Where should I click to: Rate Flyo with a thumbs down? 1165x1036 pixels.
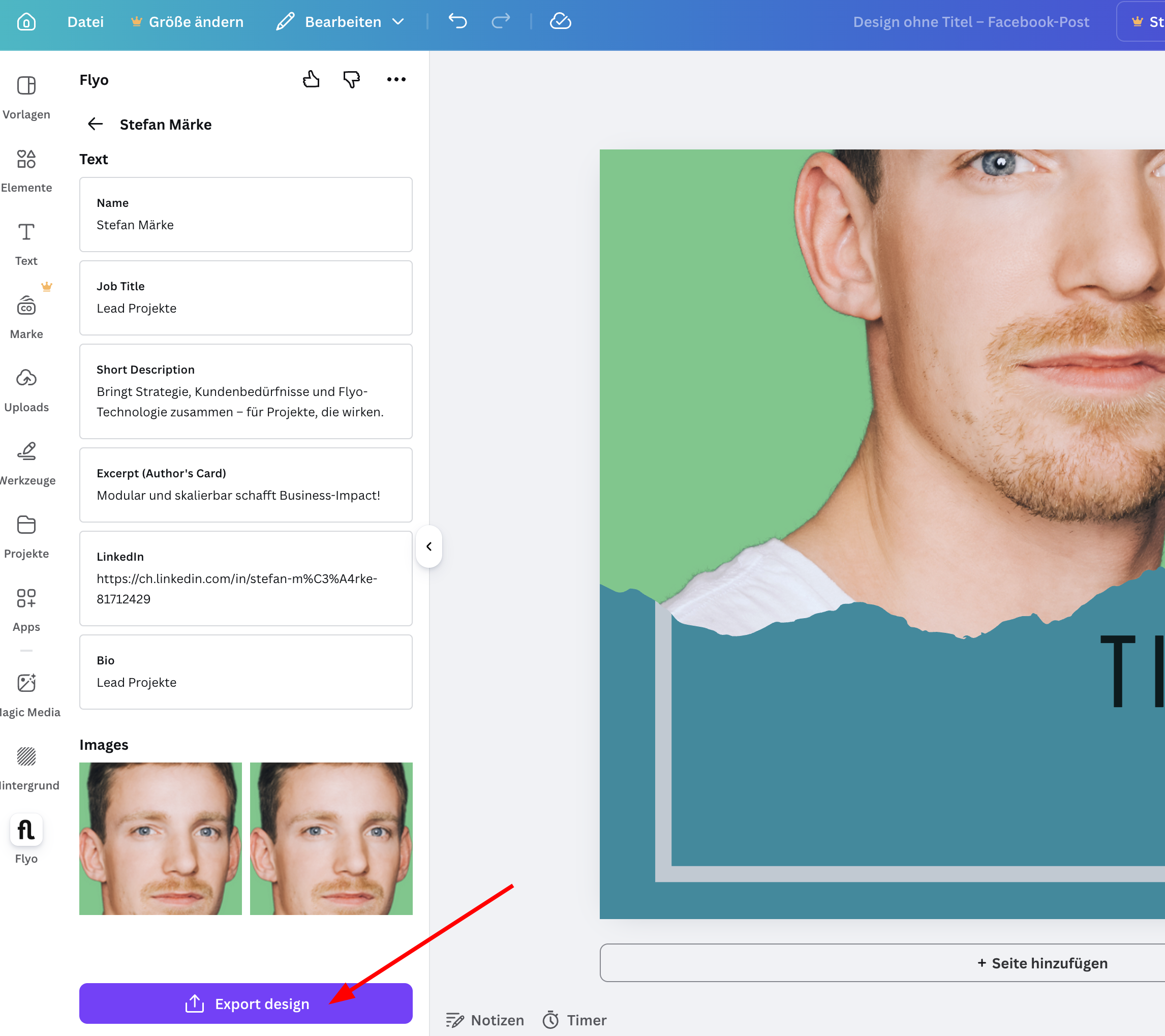351,79
